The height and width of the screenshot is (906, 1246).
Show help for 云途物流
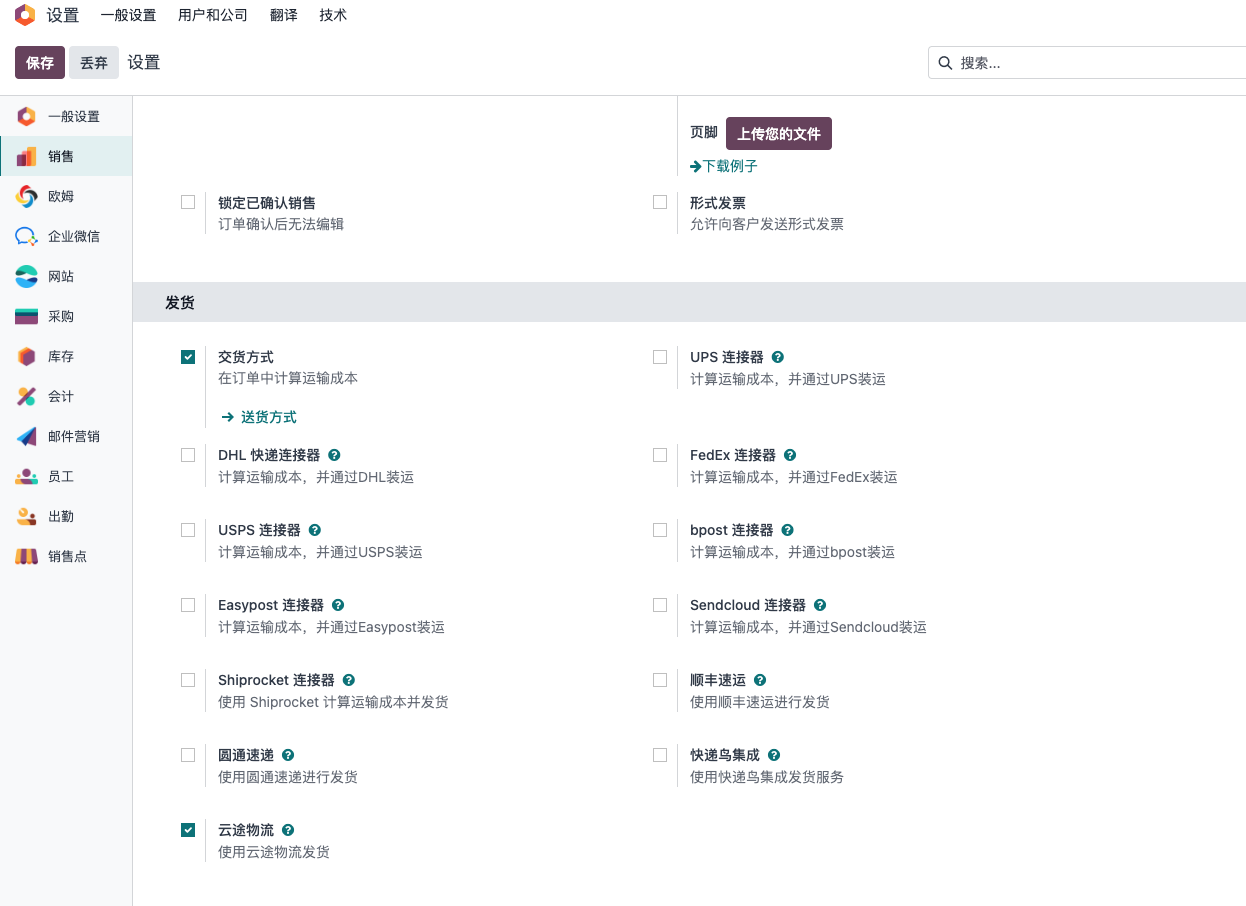[x=288, y=830]
